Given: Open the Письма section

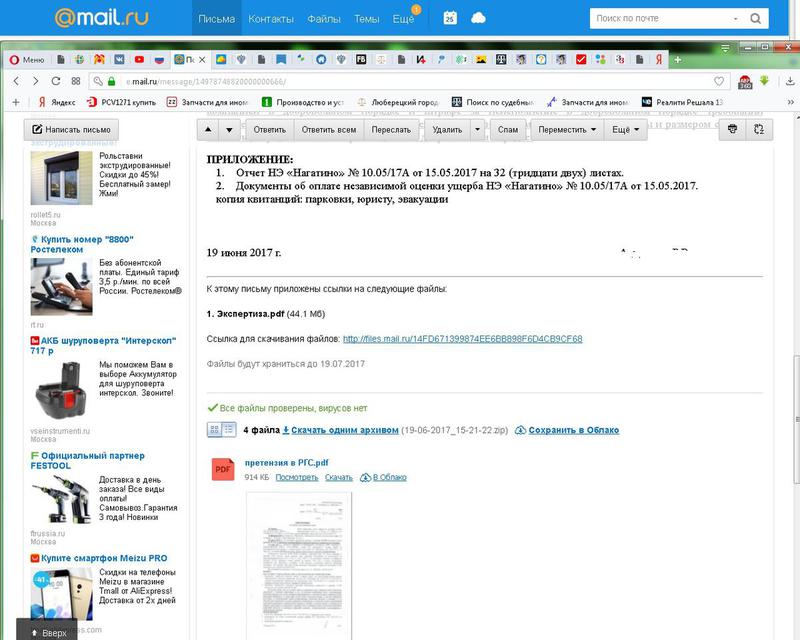Looking at the screenshot, I should point(216,19).
